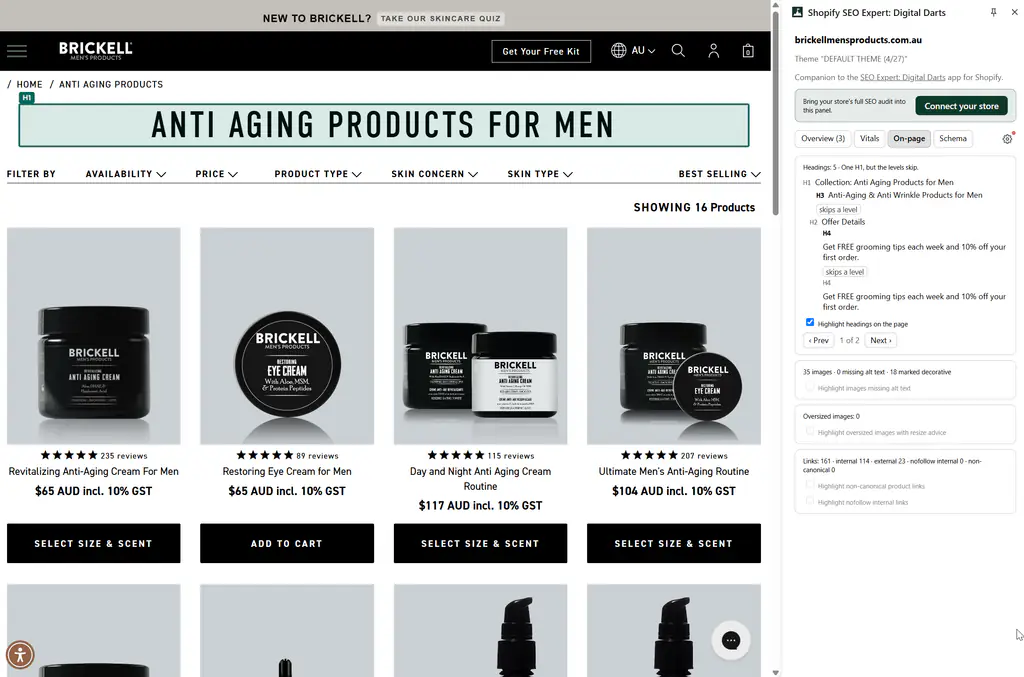Open the Best Selling sort dropdown
The width and height of the screenshot is (1024, 677).
click(719, 174)
